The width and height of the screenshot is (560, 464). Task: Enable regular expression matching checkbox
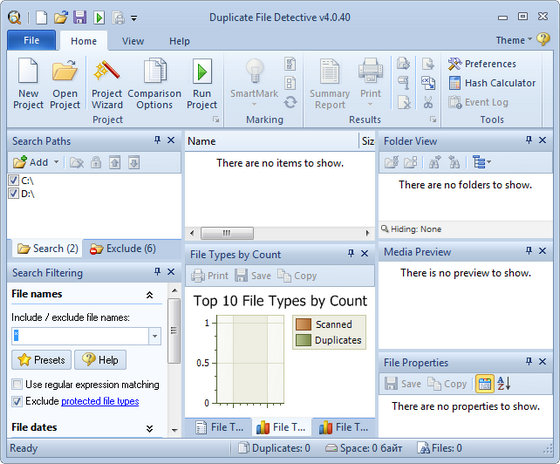point(16,384)
